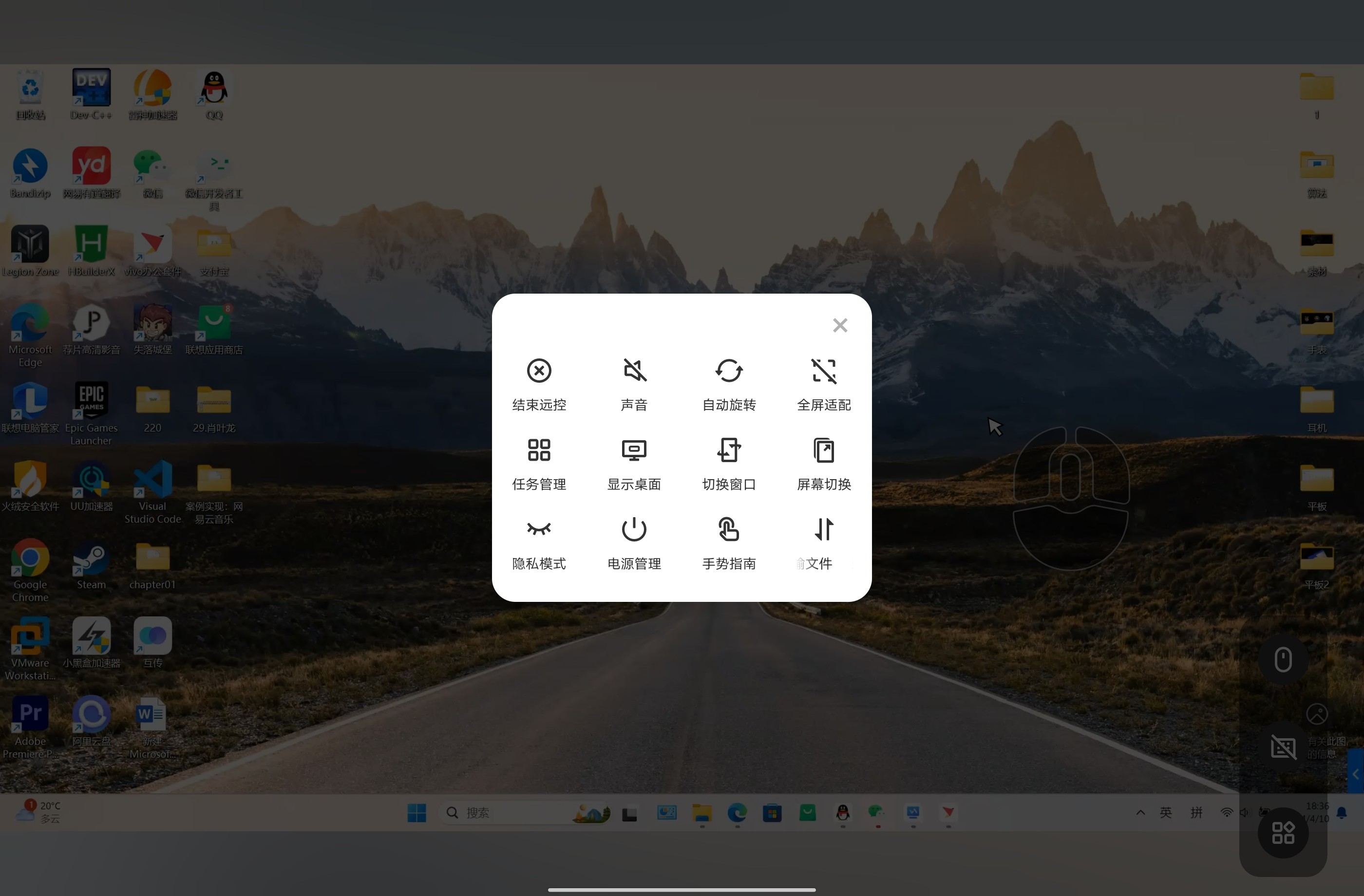Select the vivo办公套件 desktop icon
The height and width of the screenshot is (896, 1364).
(152, 251)
